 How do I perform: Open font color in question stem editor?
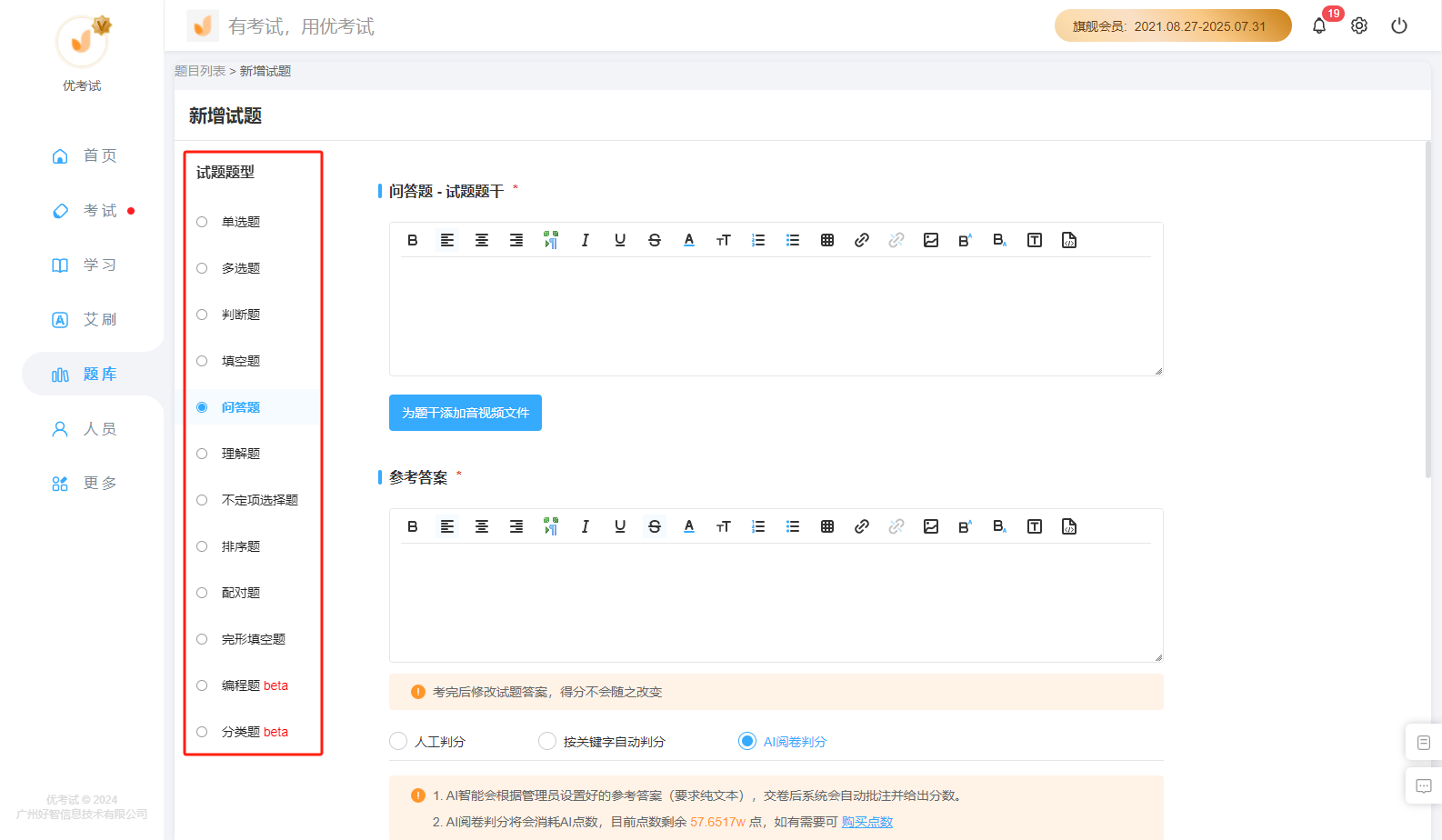689,240
